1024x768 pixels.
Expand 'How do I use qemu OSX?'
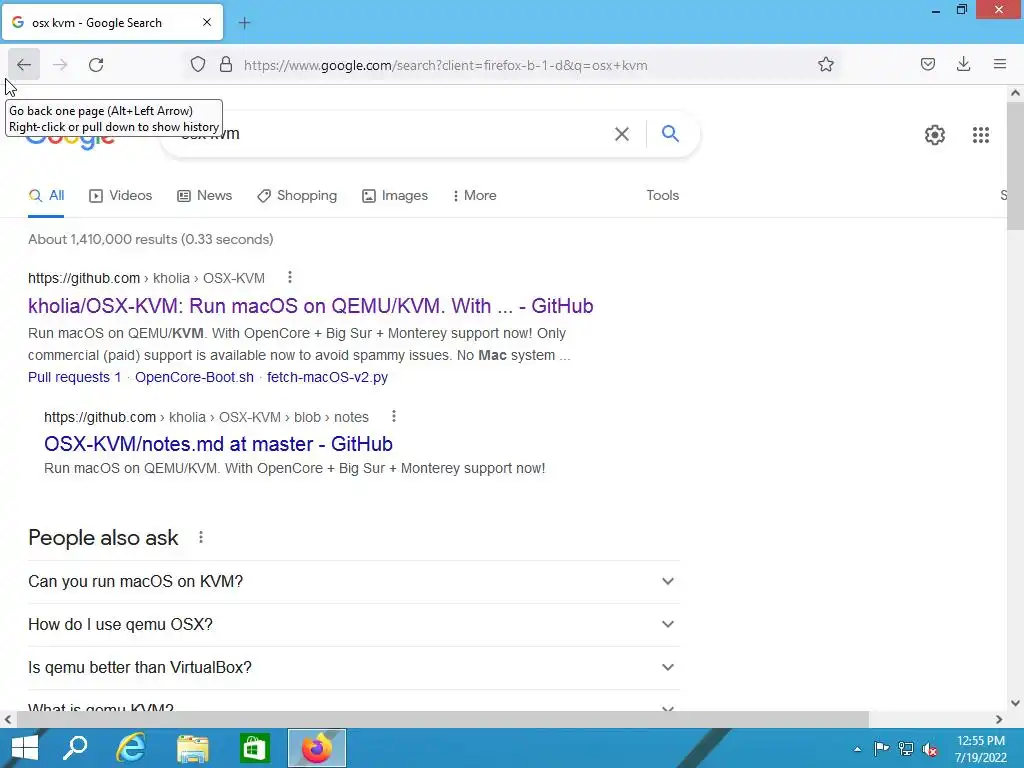[x=354, y=624]
